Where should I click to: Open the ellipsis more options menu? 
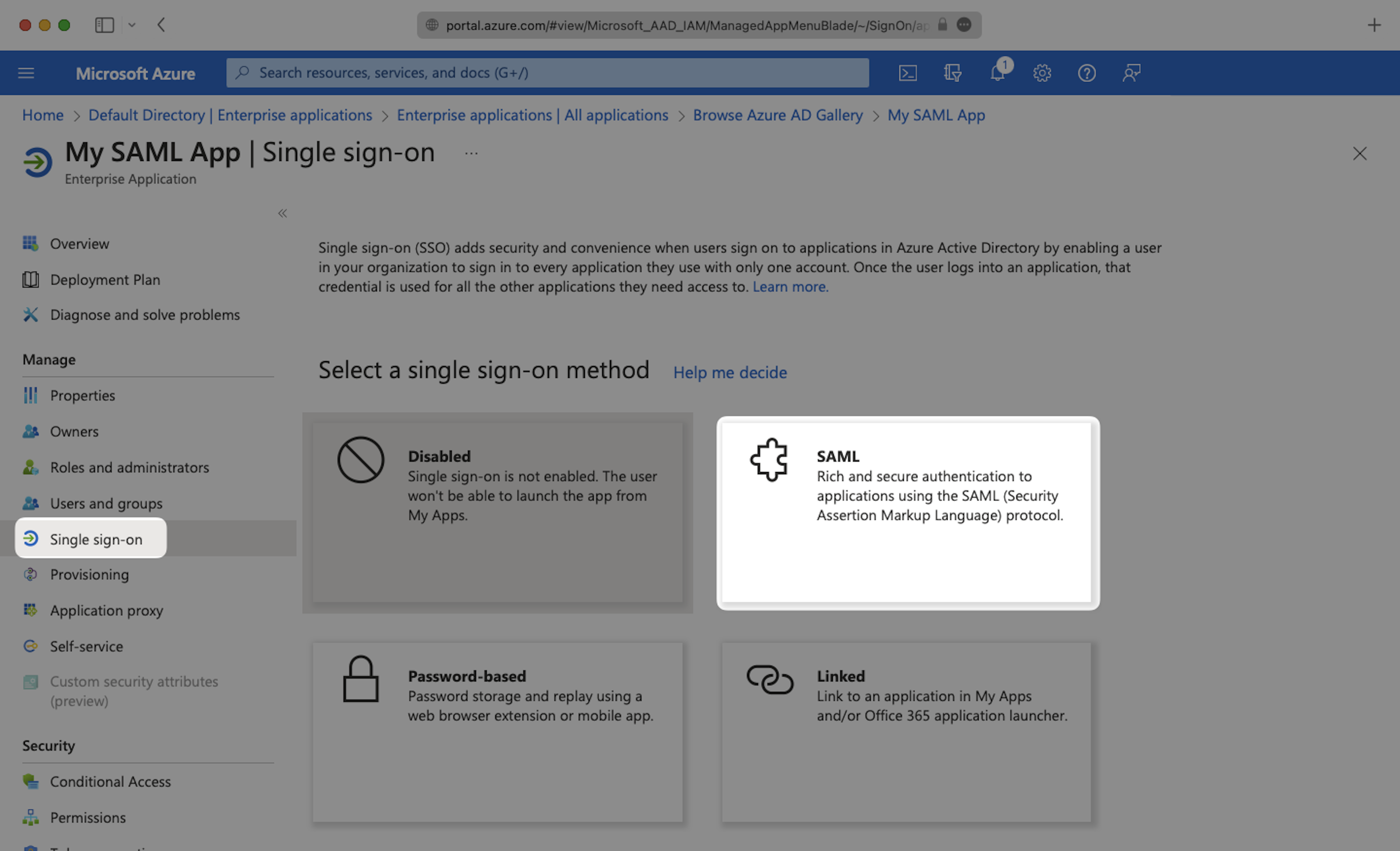471,154
